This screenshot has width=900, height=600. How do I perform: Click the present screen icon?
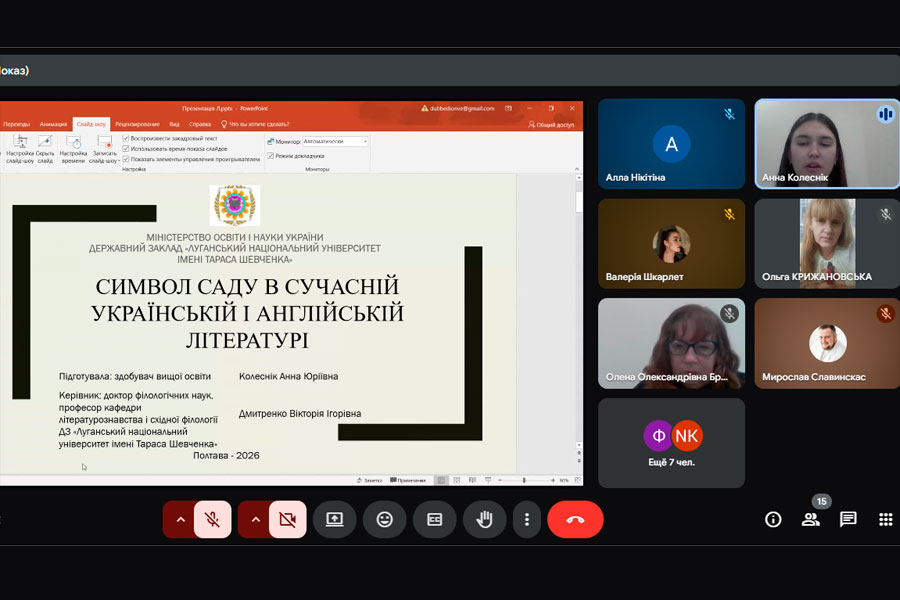pyautogui.click(x=334, y=519)
